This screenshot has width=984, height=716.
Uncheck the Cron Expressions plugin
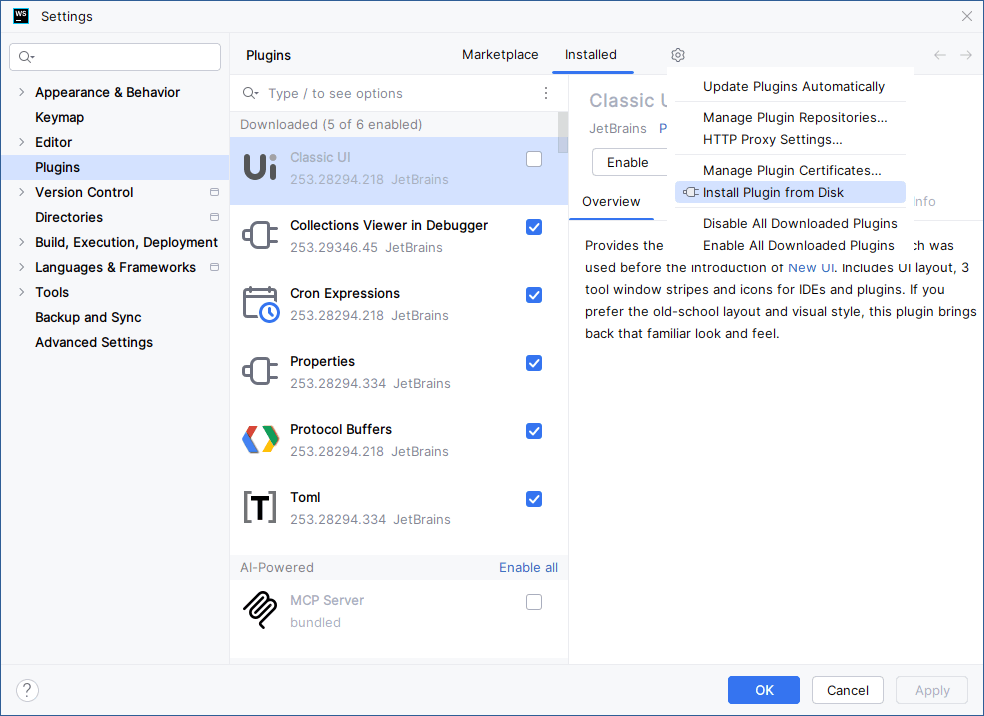coord(534,295)
